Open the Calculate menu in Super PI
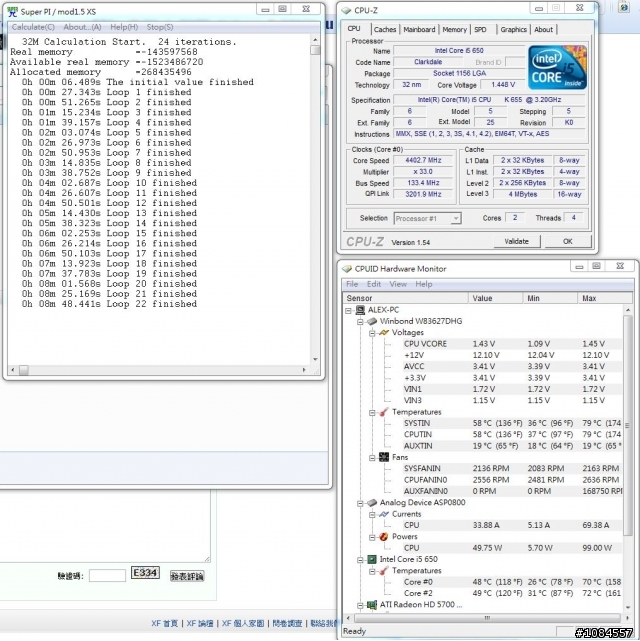The image size is (640, 641). coord(33,27)
